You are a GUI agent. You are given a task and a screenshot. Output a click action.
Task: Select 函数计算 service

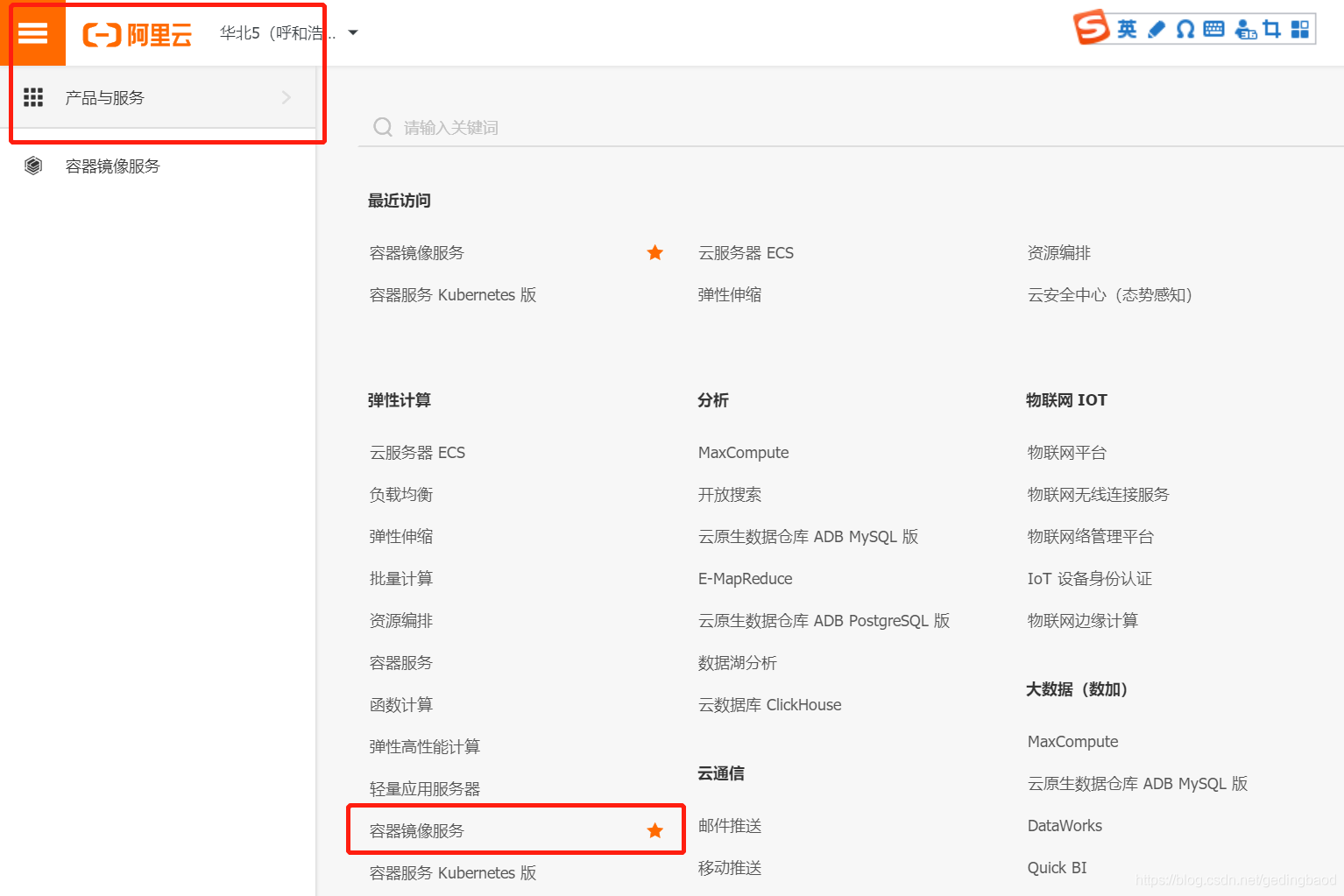[x=401, y=705]
